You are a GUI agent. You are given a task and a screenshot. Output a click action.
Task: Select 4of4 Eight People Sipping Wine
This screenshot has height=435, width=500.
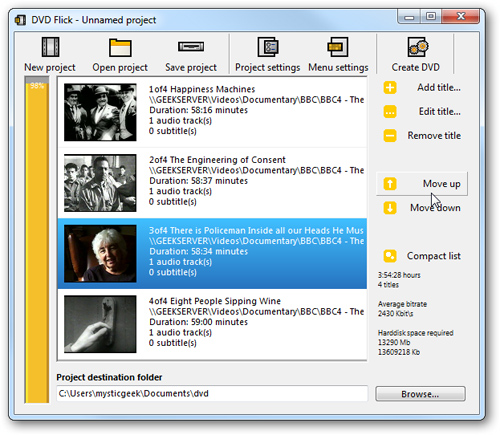click(x=212, y=324)
